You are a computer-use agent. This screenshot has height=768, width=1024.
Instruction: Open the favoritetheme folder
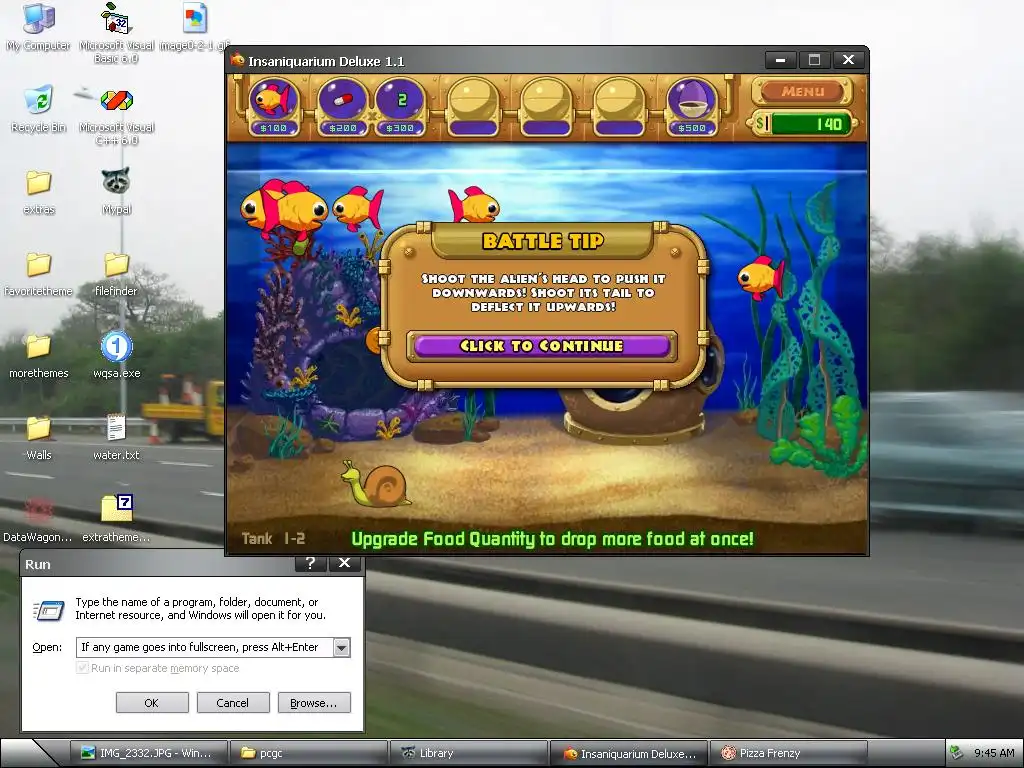[39, 274]
